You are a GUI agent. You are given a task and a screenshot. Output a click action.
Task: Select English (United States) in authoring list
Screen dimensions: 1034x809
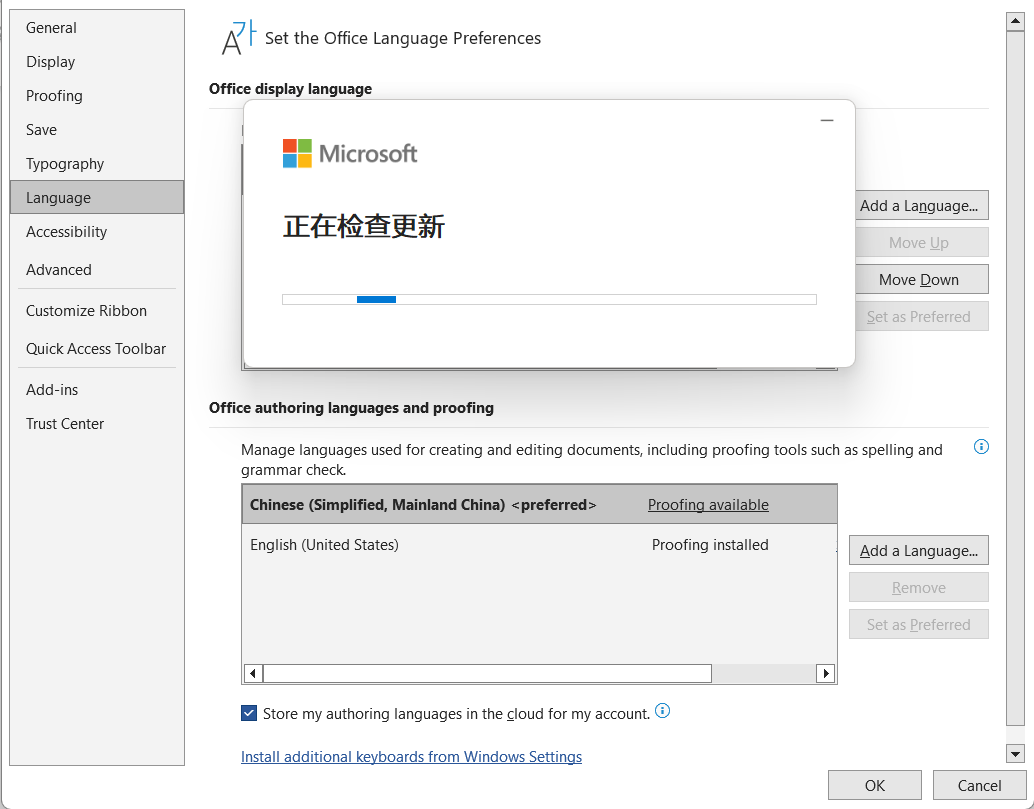[x=324, y=545]
